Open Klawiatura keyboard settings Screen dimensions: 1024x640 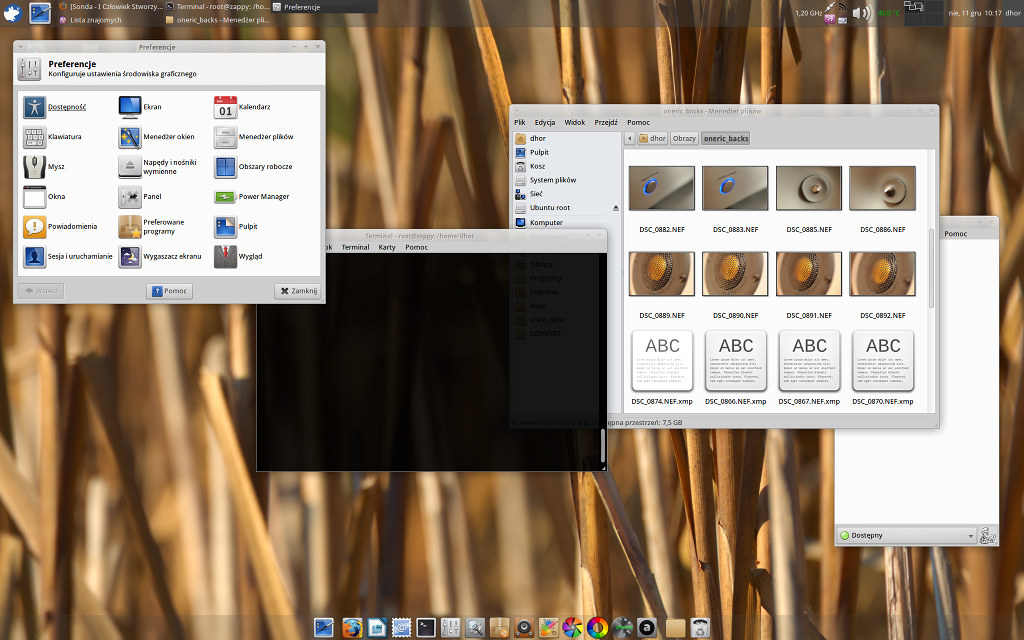(52, 137)
